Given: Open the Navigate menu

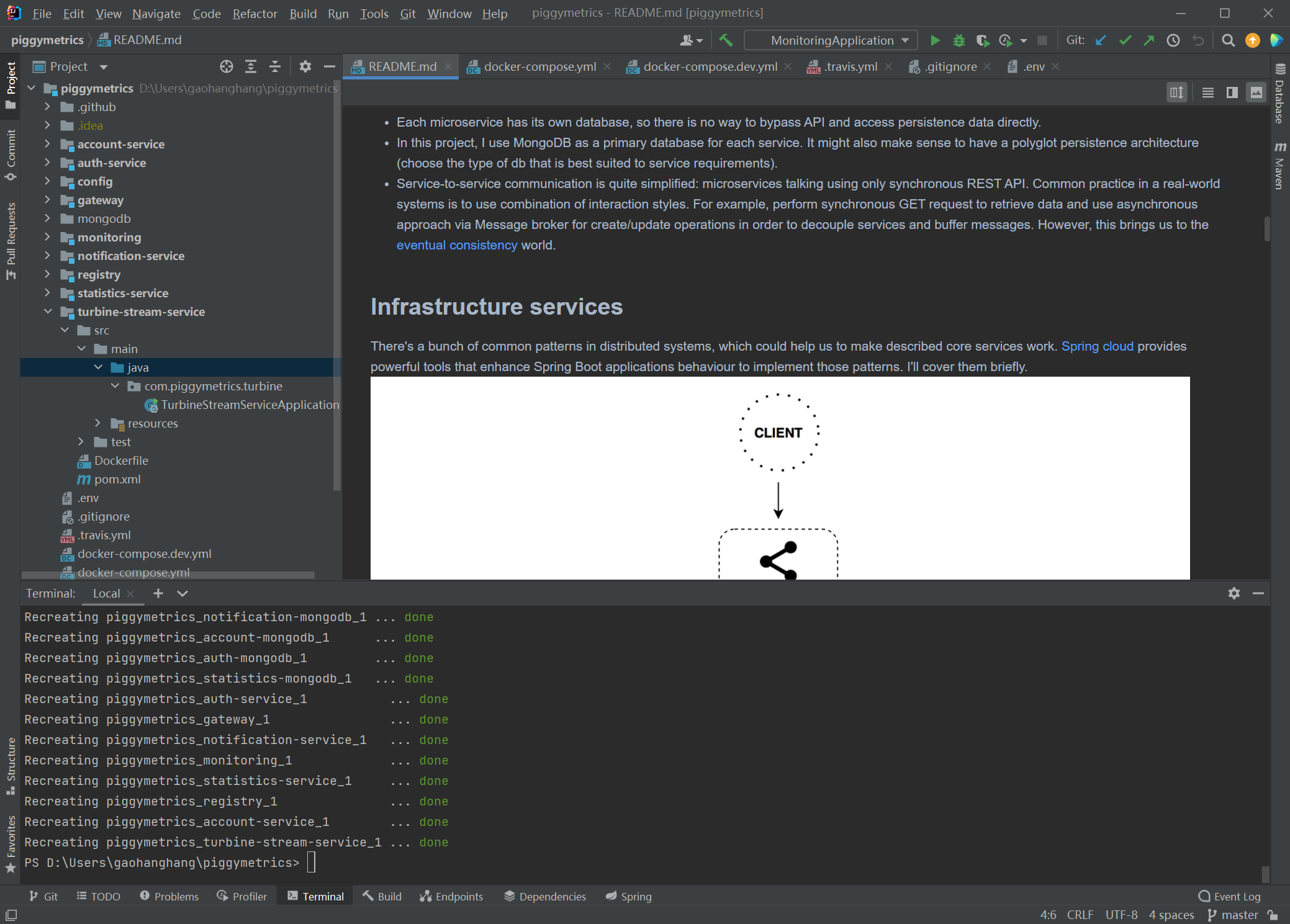Looking at the screenshot, I should click(156, 13).
